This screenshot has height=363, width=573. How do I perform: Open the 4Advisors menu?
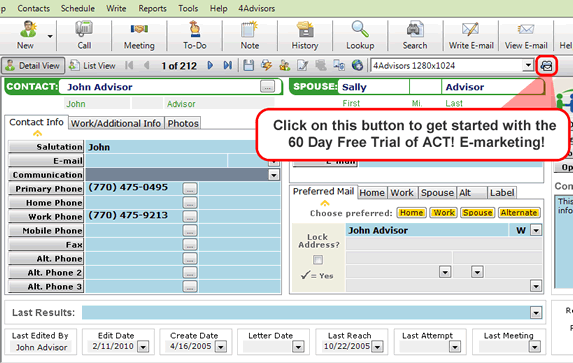coord(257,8)
